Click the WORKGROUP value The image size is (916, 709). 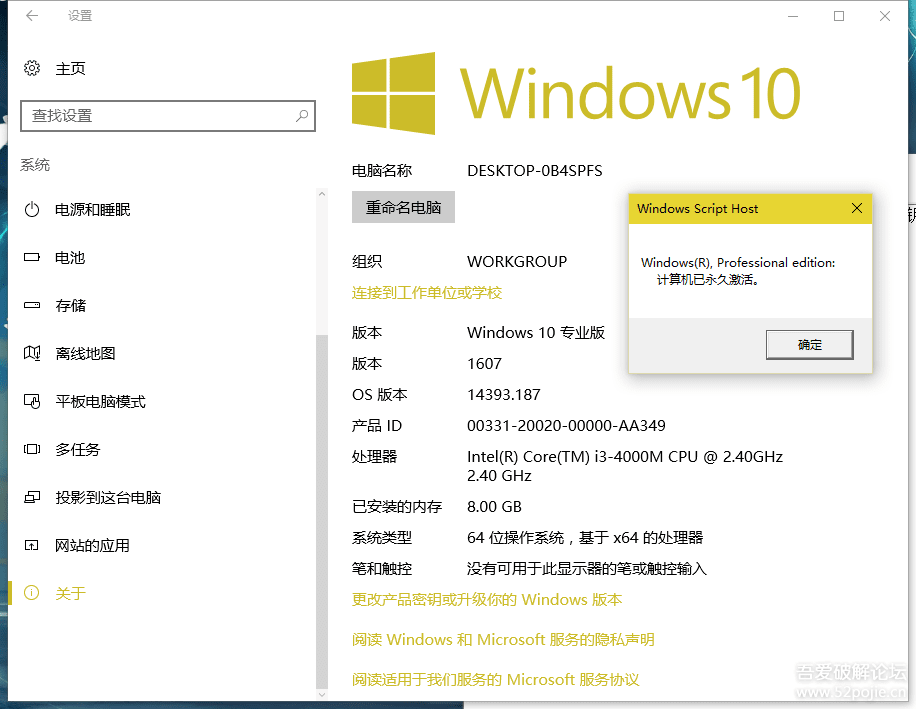coord(517,261)
